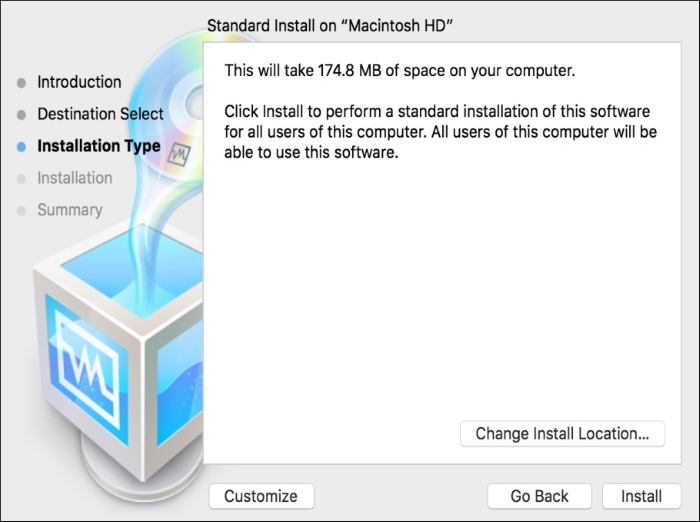Viewport: 700px width, 522px height.
Task: Click the standard installation description paragraph
Action: [x=440, y=131]
